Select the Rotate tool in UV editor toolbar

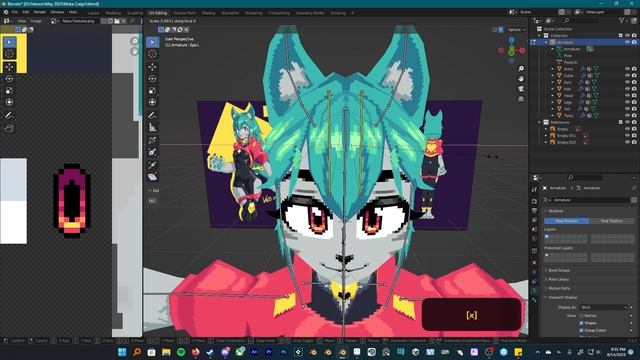[x=9, y=78]
